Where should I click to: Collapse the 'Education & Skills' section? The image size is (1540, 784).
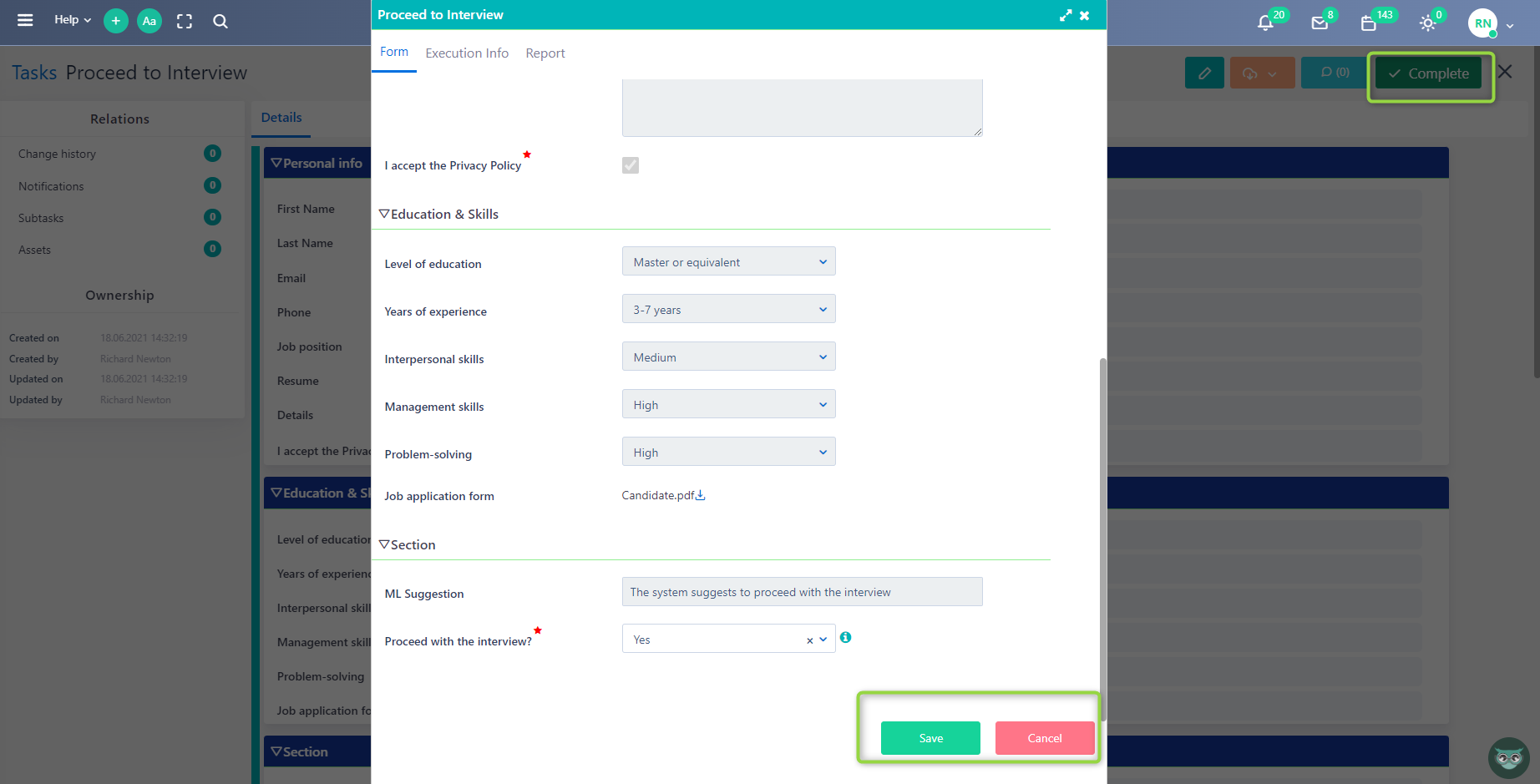coord(384,214)
